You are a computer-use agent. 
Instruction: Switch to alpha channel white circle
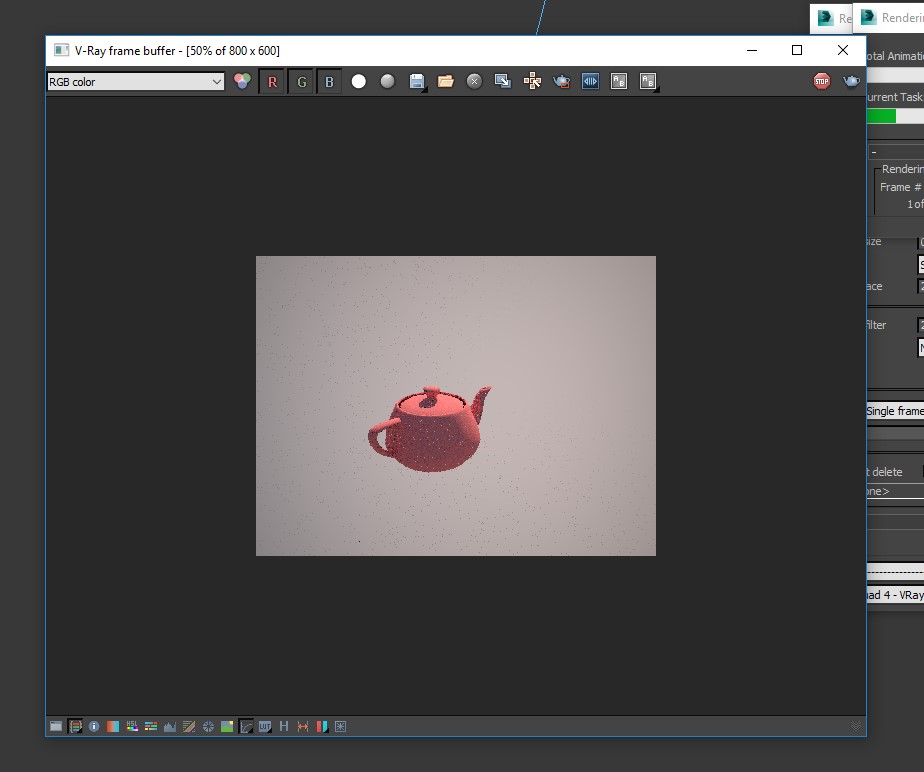click(x=359, y=82)
